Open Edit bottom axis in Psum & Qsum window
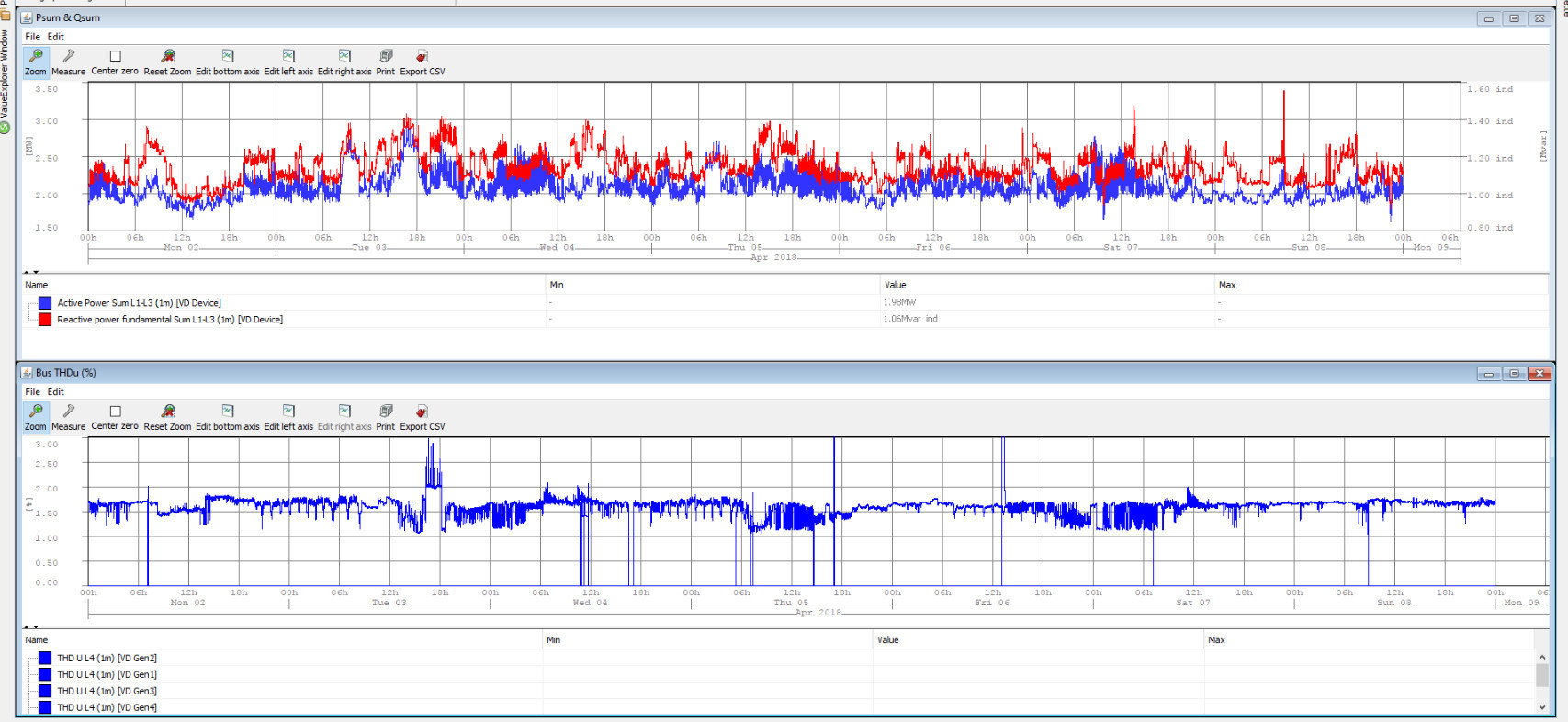 pyautogui.click(x=227, y=62)
